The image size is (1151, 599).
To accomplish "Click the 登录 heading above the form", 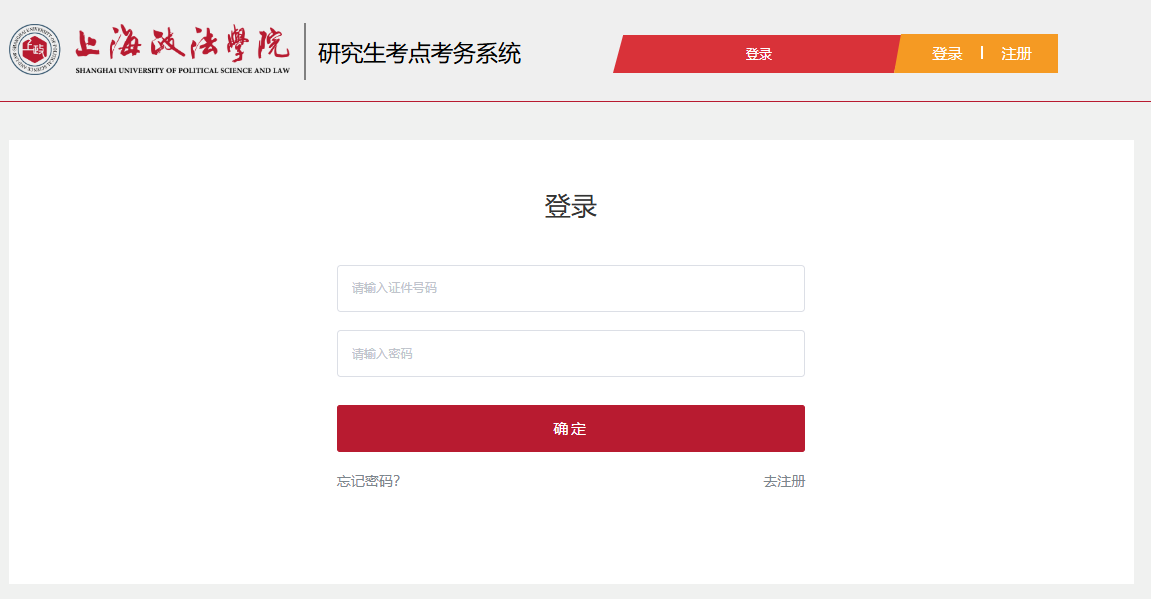I will point(570,207).
